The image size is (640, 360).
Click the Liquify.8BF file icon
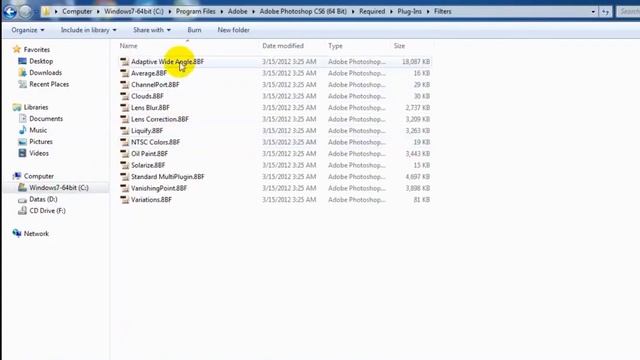click(124, 131)
